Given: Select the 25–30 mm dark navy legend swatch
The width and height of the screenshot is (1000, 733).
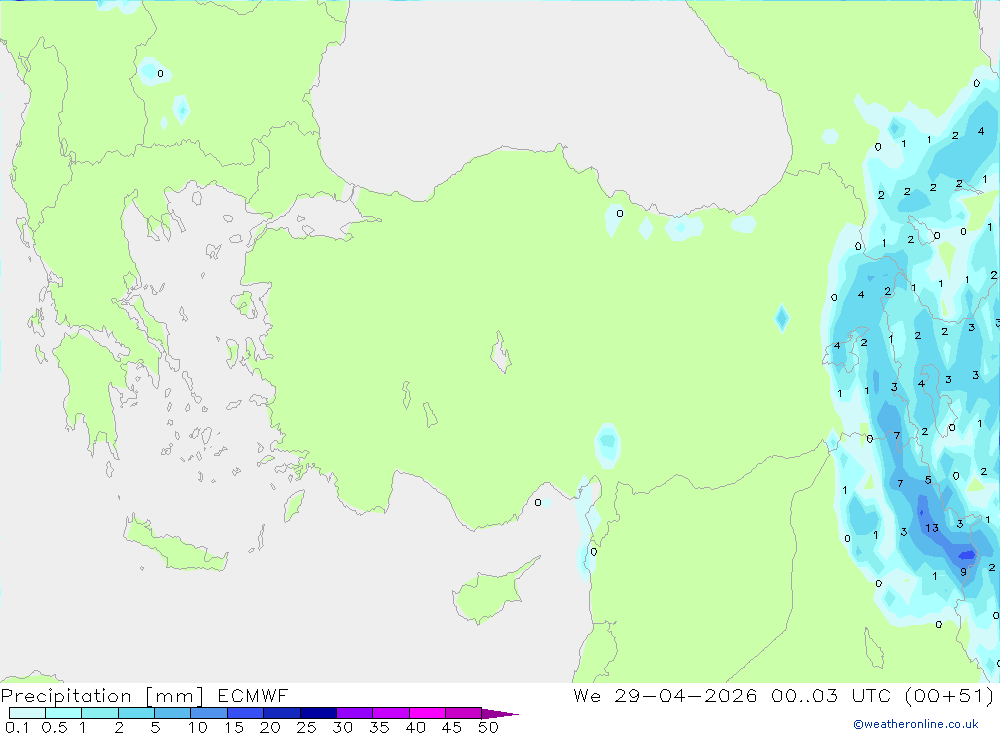Looking at the screenshot, I should pyautogui.click(x=318, y=713).
